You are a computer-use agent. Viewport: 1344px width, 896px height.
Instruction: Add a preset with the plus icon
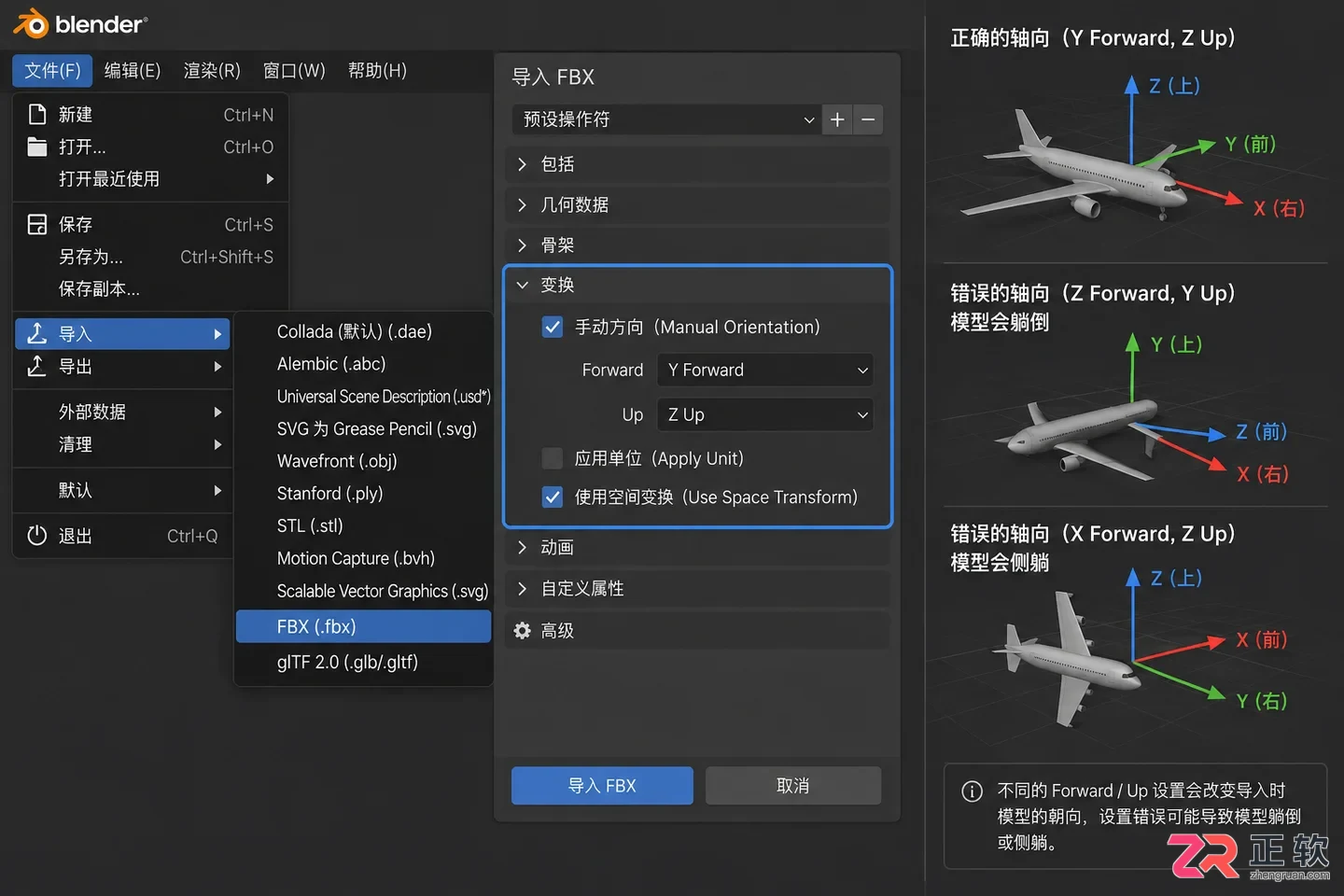pos(837,119)
